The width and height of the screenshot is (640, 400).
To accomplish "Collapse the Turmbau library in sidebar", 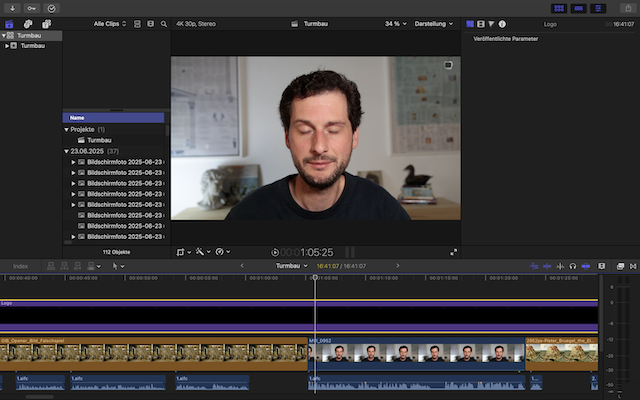I will tap(4, 36).
